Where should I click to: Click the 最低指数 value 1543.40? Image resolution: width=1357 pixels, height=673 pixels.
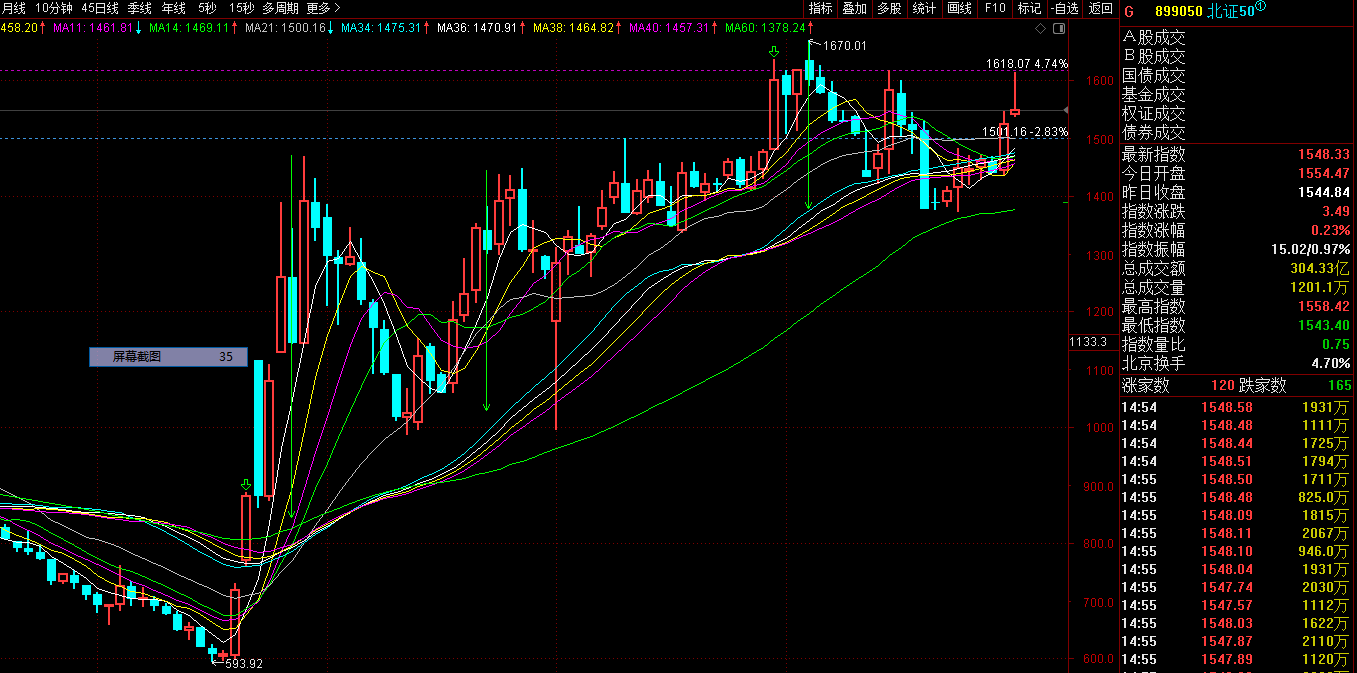(1324, 326)
